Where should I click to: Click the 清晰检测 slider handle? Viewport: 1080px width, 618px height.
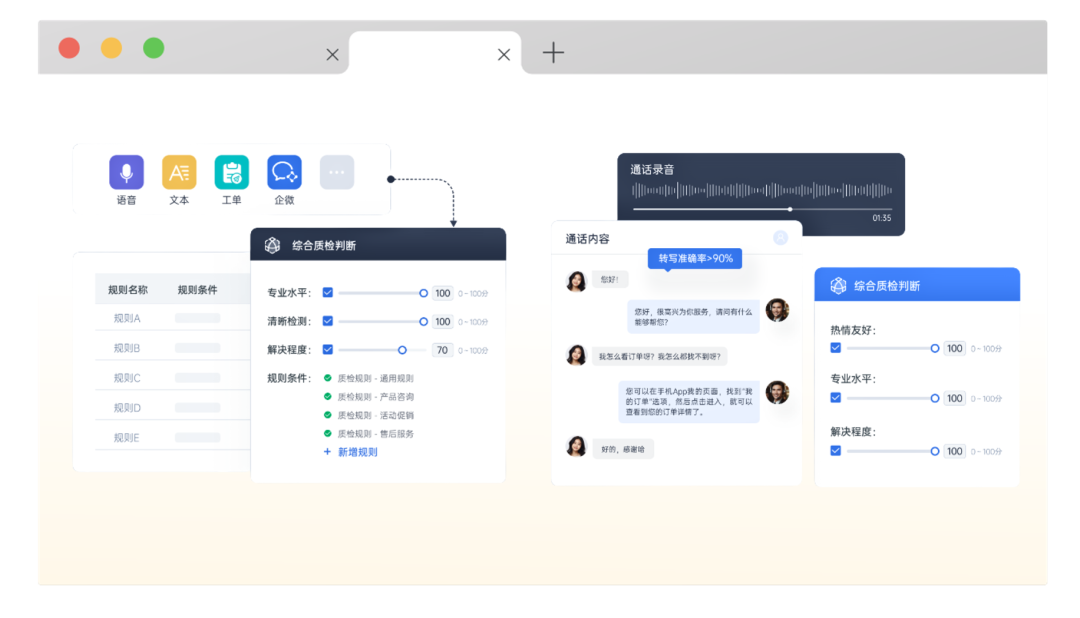point(424,322)
